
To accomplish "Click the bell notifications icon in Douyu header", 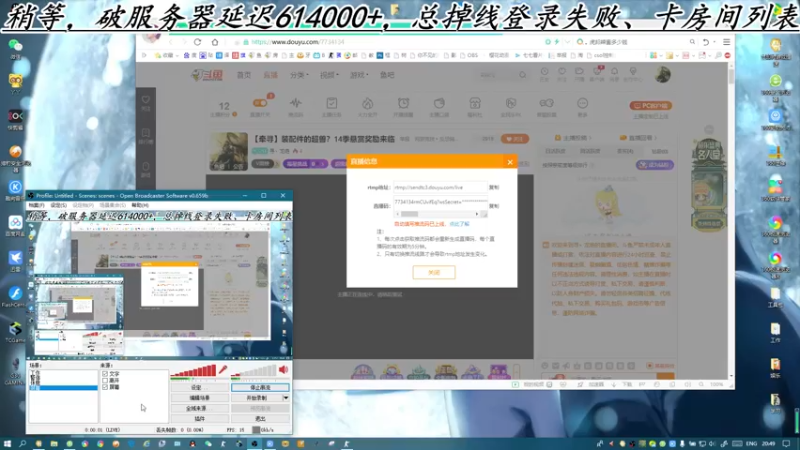I will tap(614, 72).
